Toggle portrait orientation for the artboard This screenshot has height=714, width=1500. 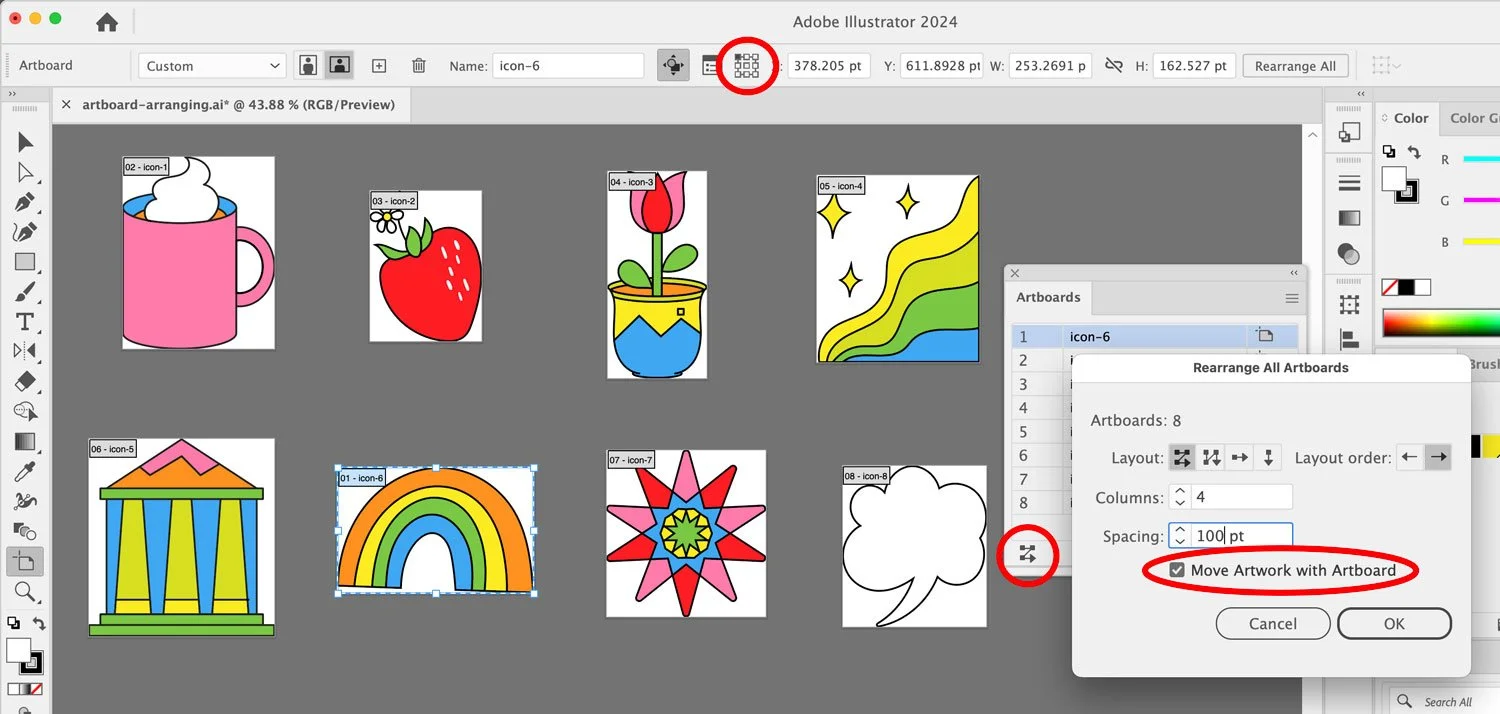coord(307,64)
